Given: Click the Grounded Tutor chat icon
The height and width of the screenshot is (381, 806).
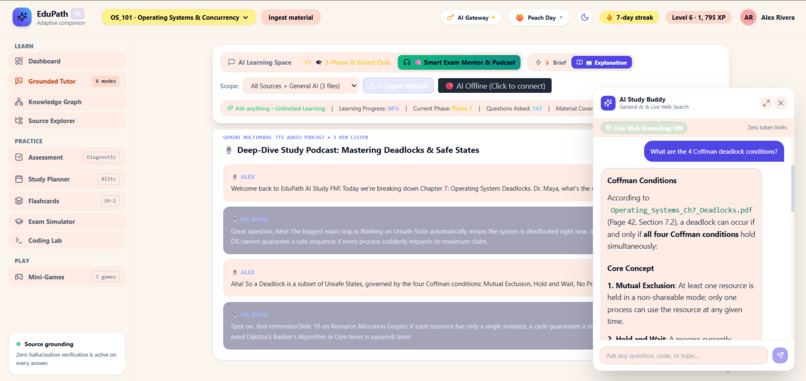Looking at the screenshot, I should 19,81.
